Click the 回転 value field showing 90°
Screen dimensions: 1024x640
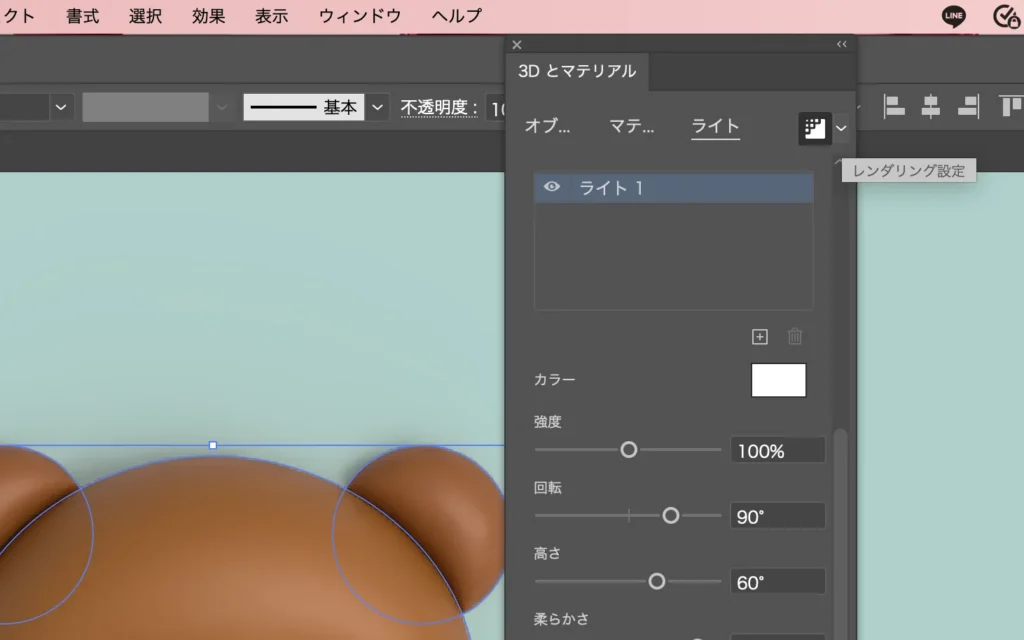click(x=777, y=516)
